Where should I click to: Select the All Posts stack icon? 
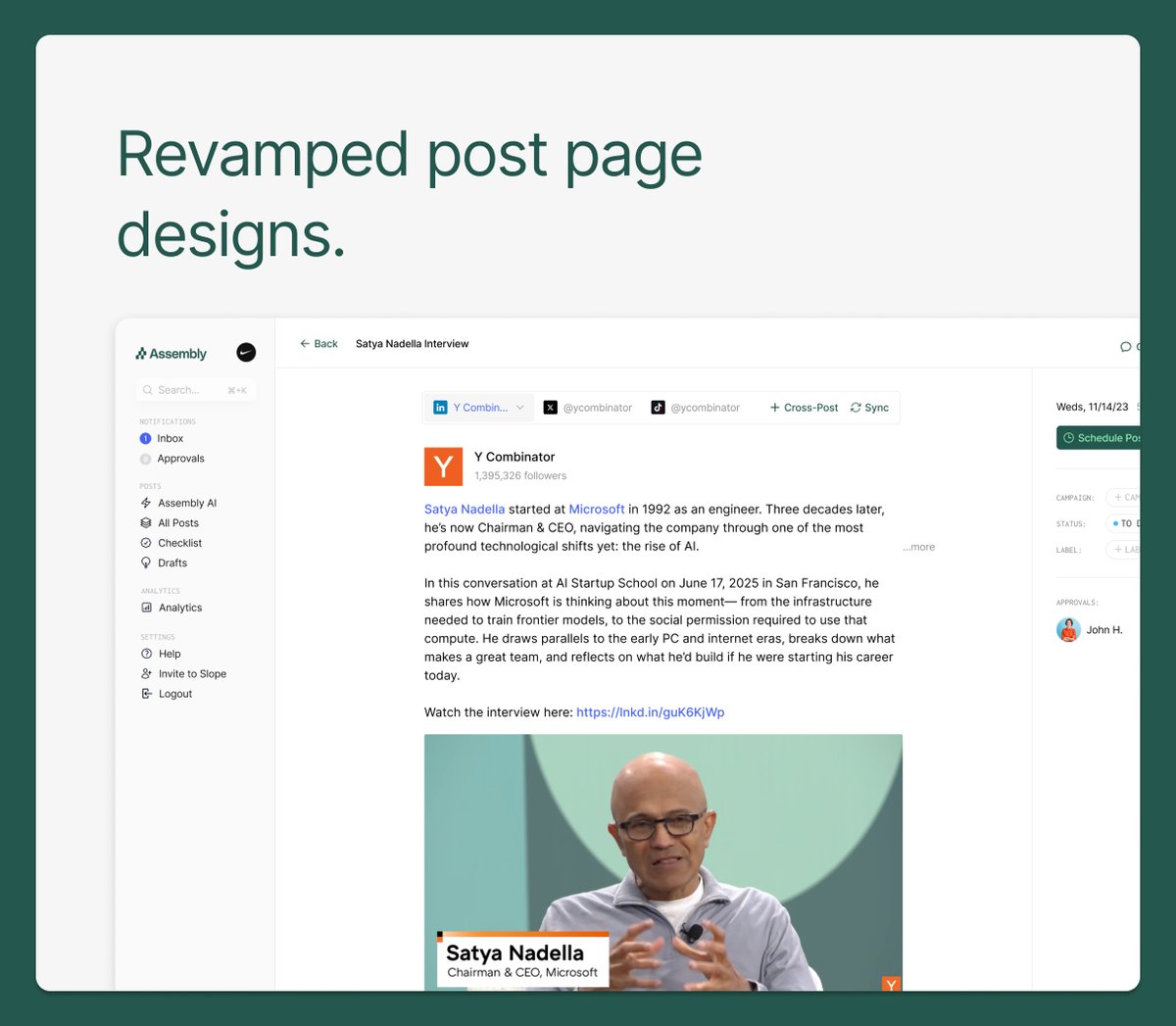coord(146,523)
